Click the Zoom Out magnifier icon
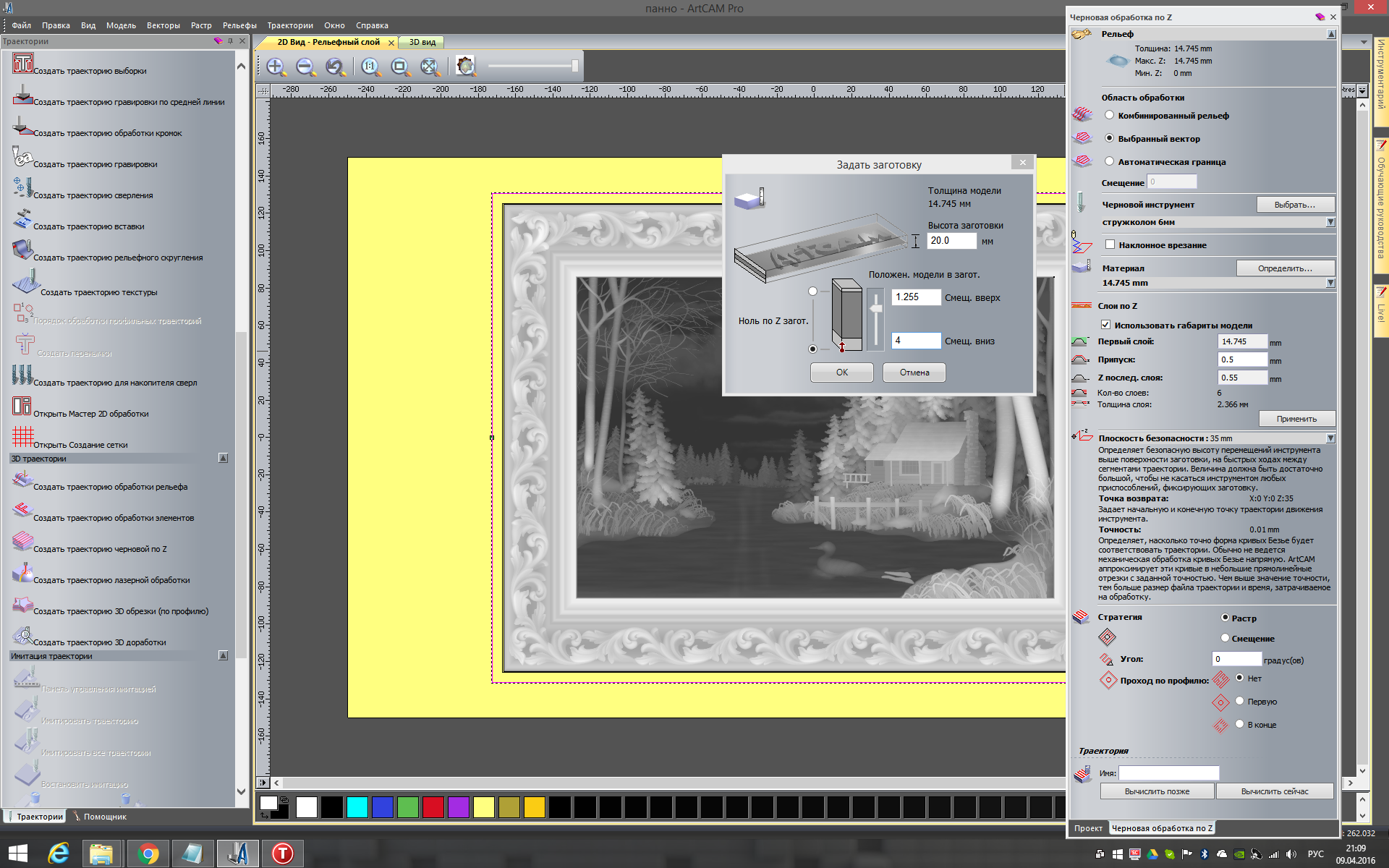This screenshot has height=868, width=1389. pyautogui.click(x=305, y=67)
